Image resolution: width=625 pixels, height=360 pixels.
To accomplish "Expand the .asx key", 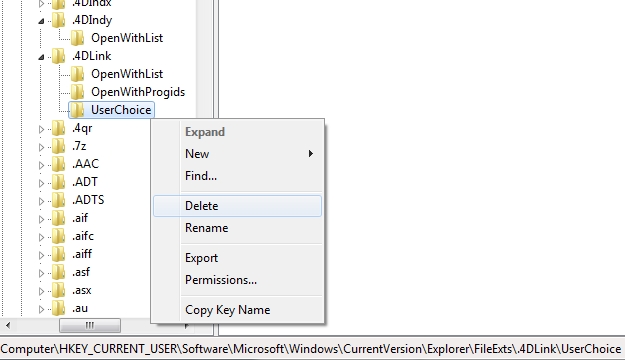I will coord(41,291).
